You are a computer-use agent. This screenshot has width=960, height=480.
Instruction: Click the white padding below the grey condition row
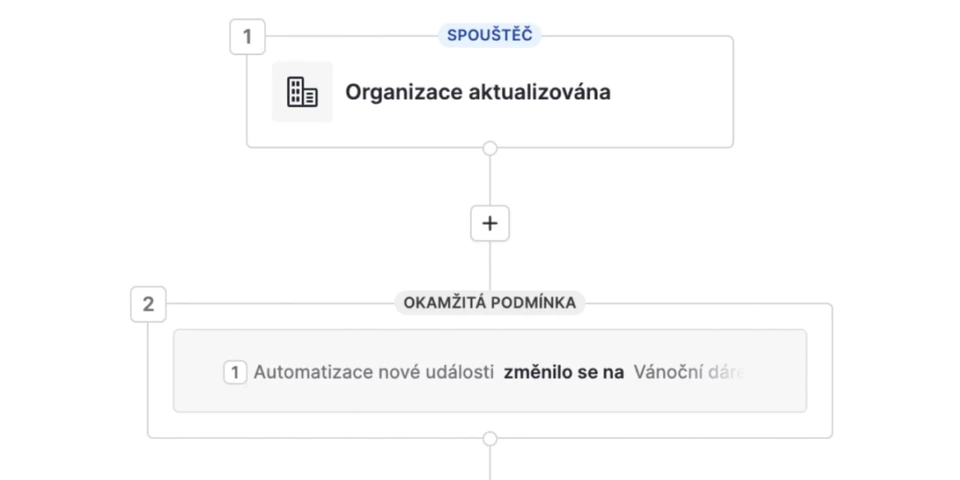pos(490,424)
